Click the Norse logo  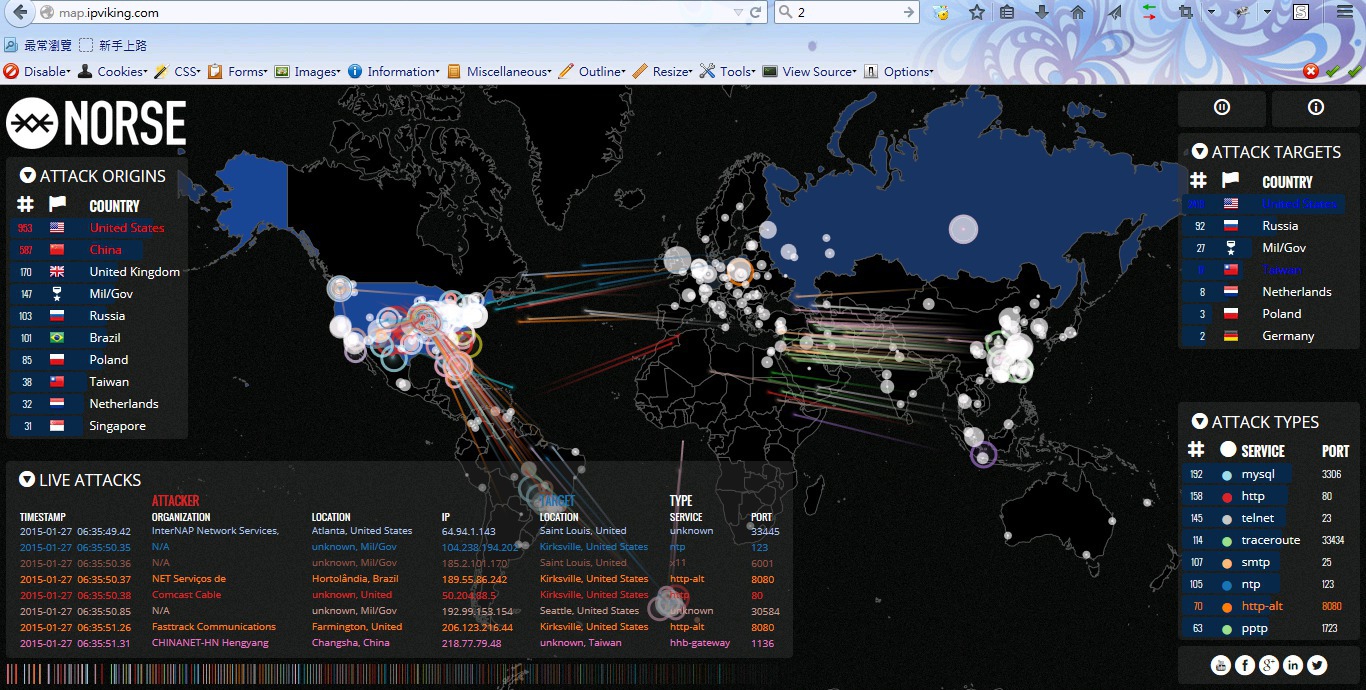[x=96, y=124]
